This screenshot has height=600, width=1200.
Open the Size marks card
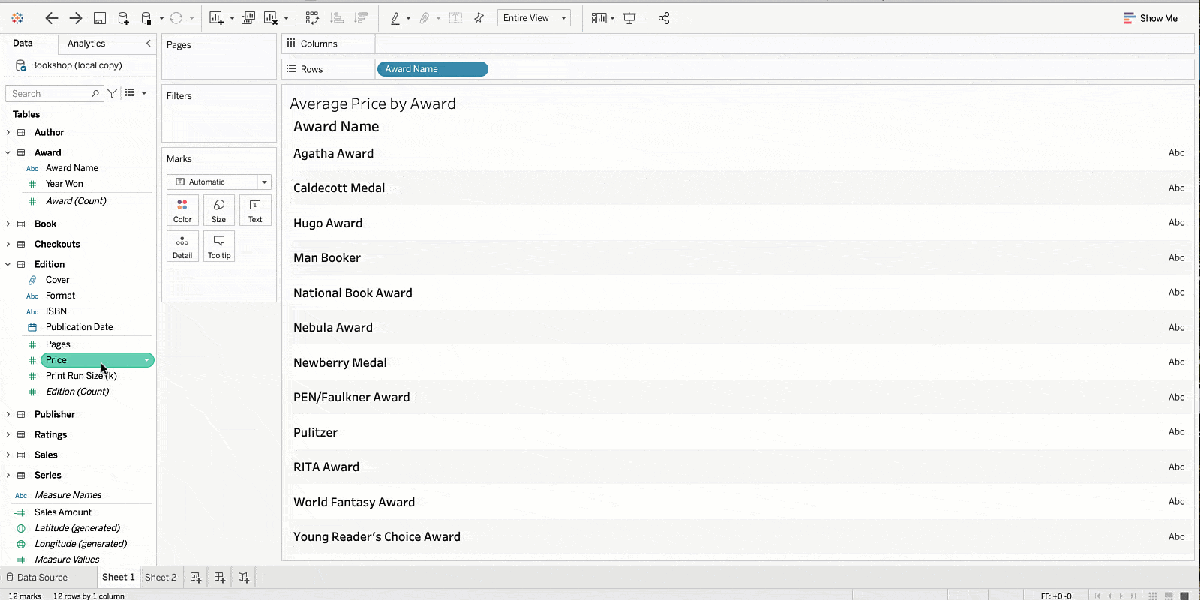pos(218,209)
